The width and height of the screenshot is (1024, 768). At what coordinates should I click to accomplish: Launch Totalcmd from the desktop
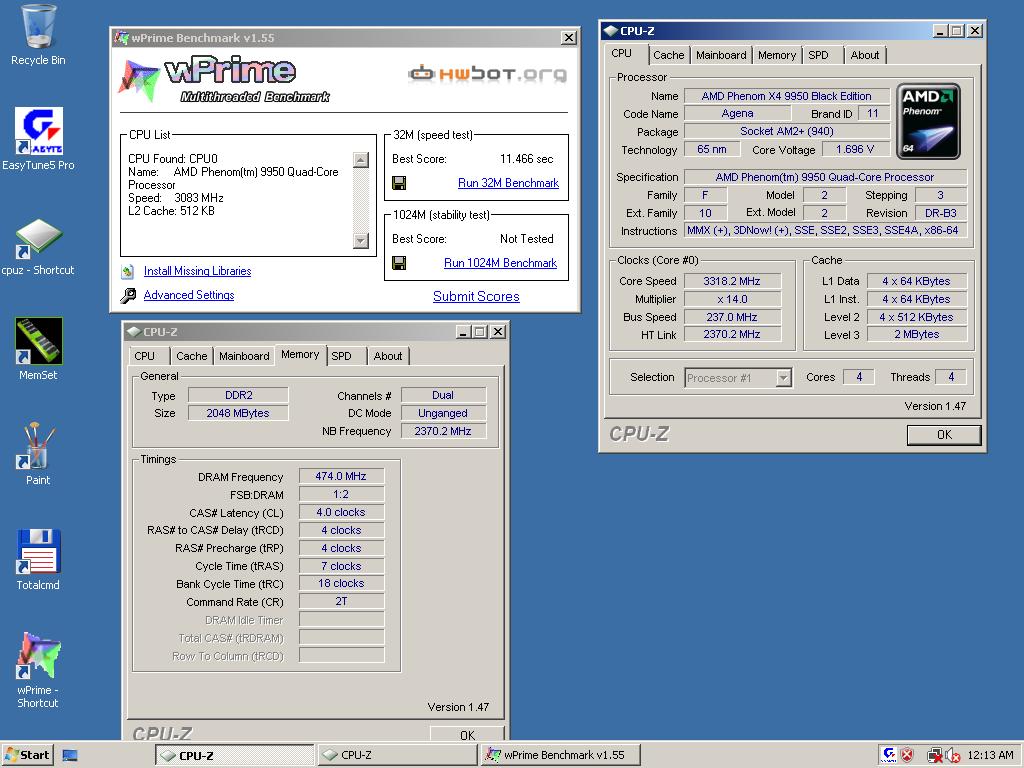[x=38, y=559]
